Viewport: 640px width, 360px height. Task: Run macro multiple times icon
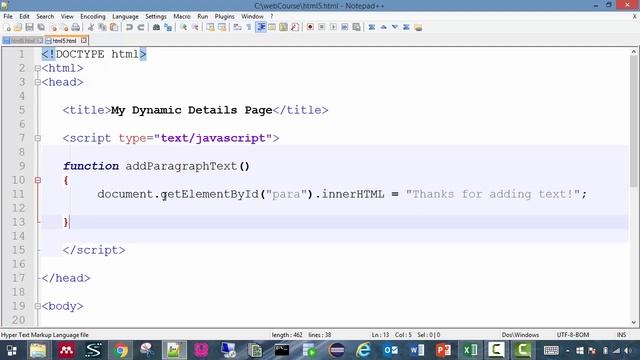click(x=344, y=27)
